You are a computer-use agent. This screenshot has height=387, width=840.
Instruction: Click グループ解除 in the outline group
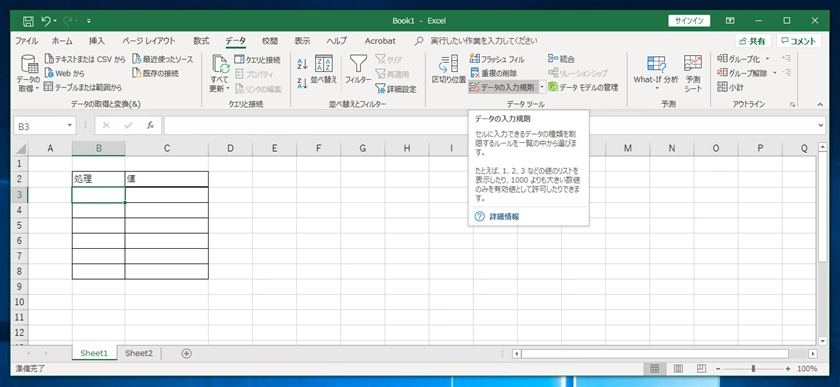click(x=742, y=73)
